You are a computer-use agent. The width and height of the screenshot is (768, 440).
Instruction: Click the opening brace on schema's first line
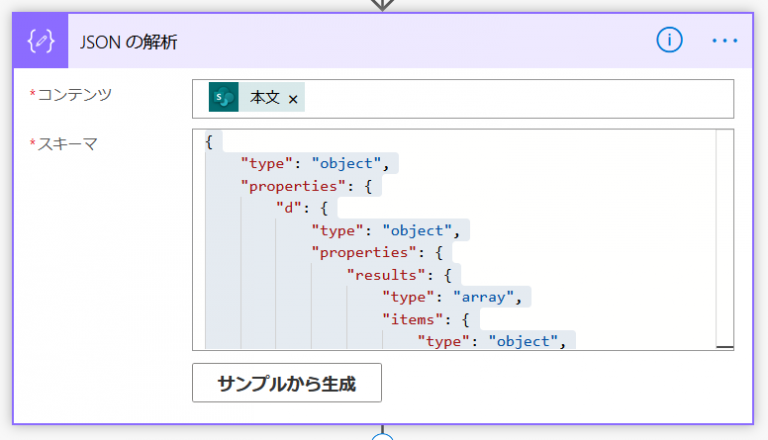(209, 142)
